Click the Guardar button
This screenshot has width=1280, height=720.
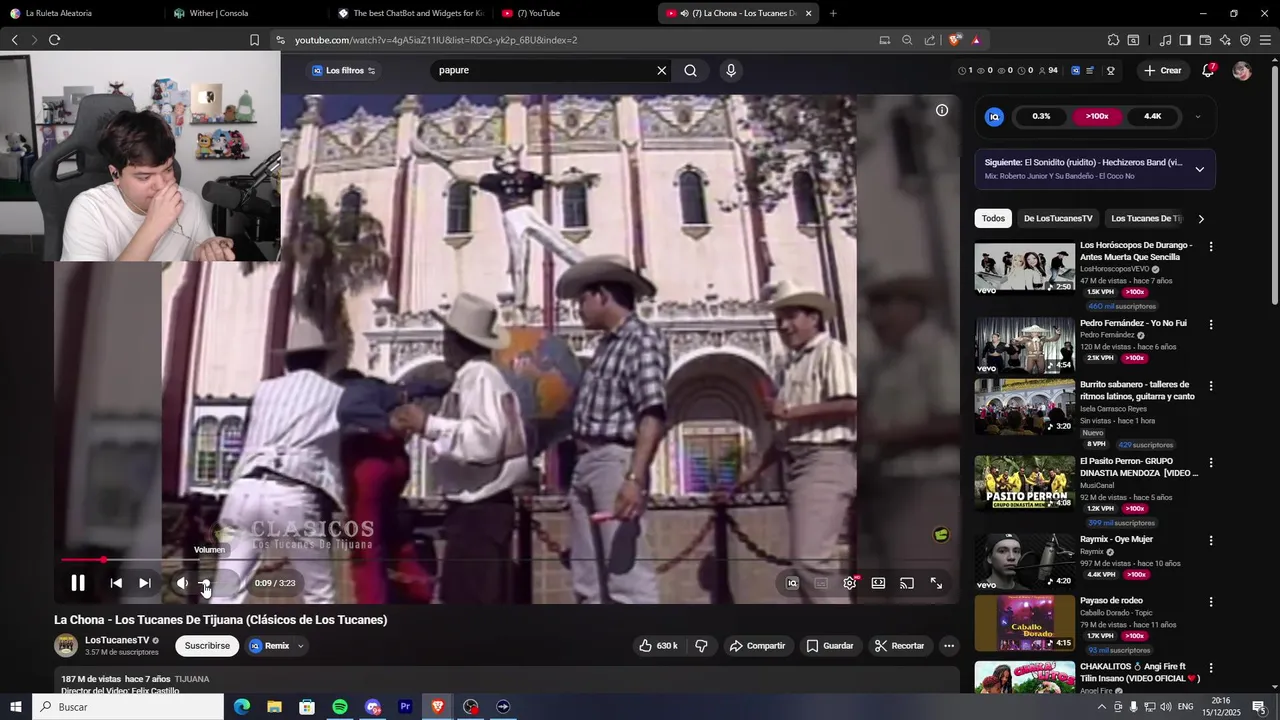point(829,646)
